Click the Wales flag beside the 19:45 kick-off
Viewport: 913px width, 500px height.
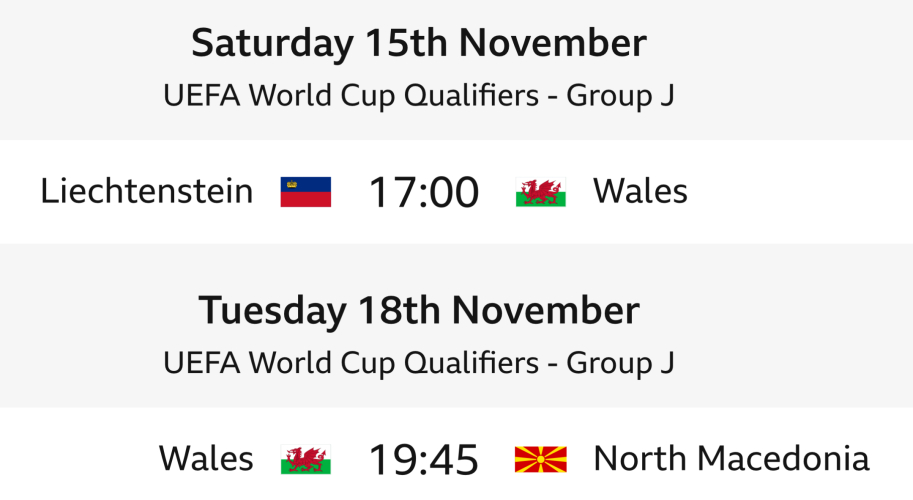[305, 460]
